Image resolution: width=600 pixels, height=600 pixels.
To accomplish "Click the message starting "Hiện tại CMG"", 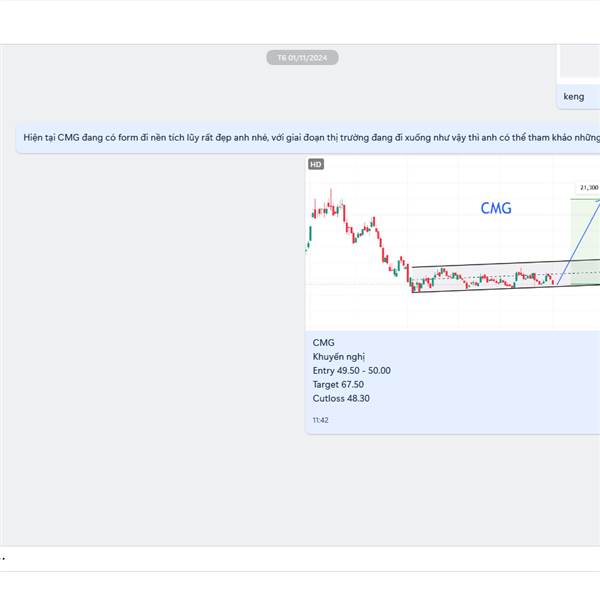I will click(x=308, y=138).
